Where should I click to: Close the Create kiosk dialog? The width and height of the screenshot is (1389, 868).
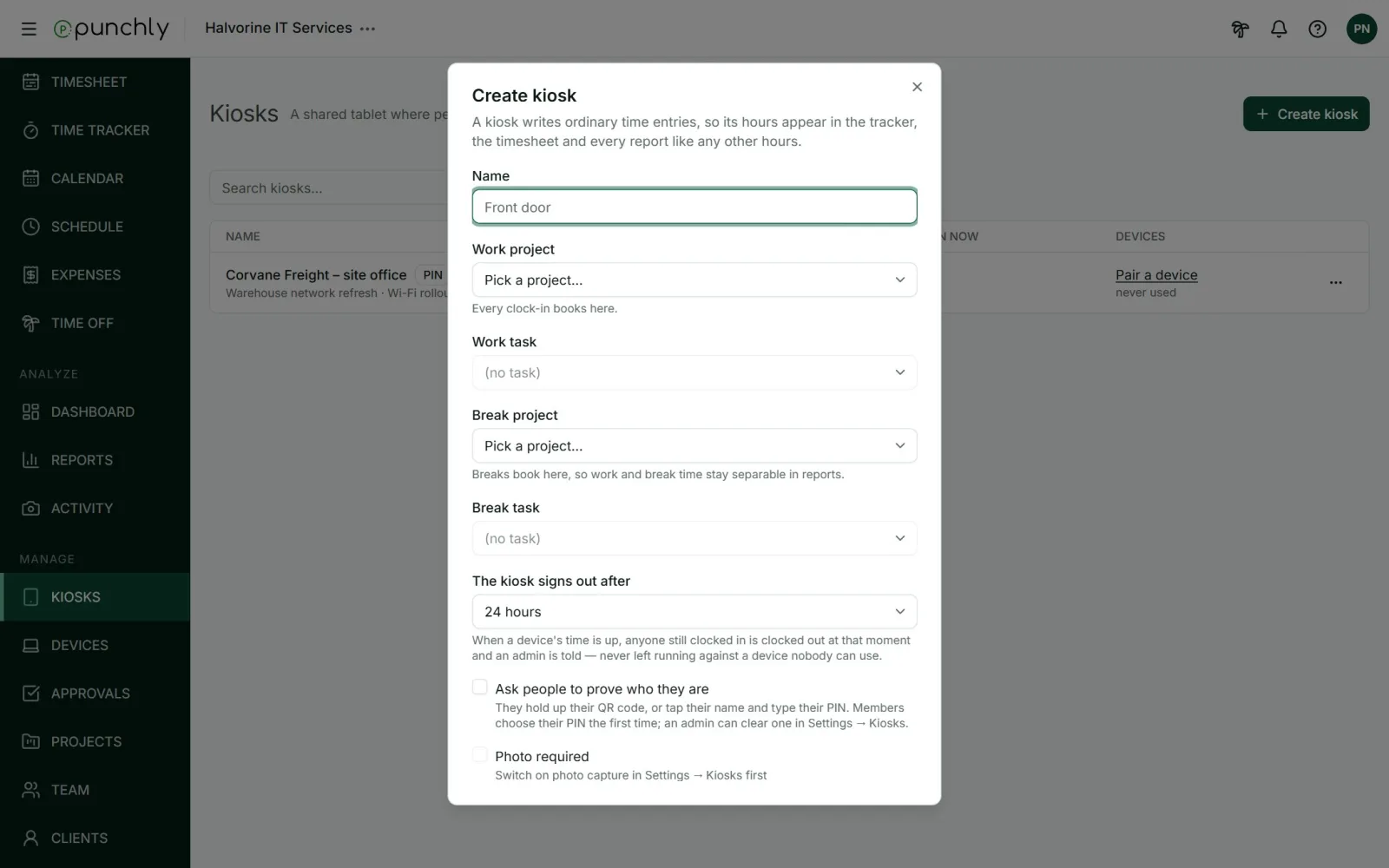point(917,87)
